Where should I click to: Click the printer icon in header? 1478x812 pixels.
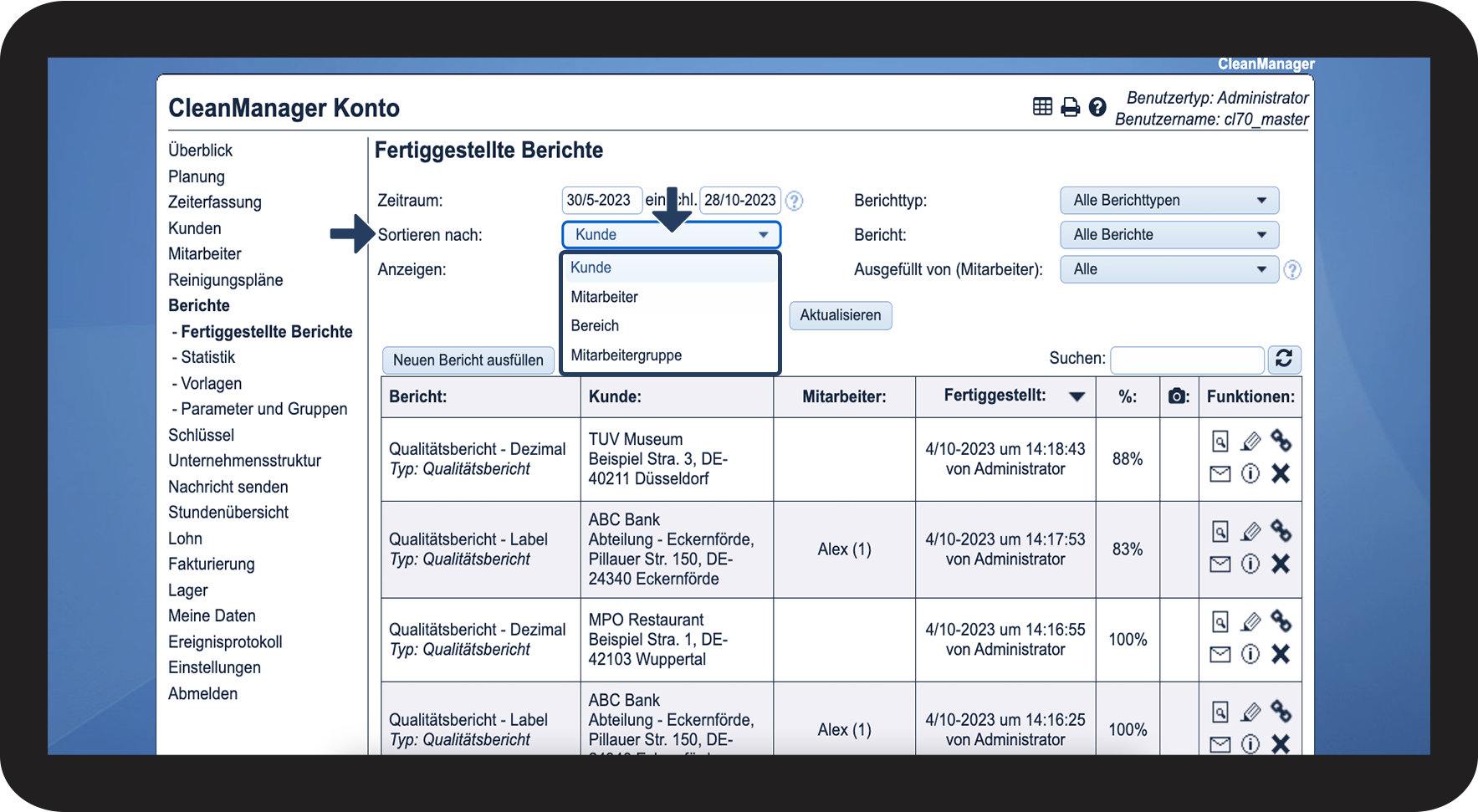pyautogui.click(x=1070, y=107)
